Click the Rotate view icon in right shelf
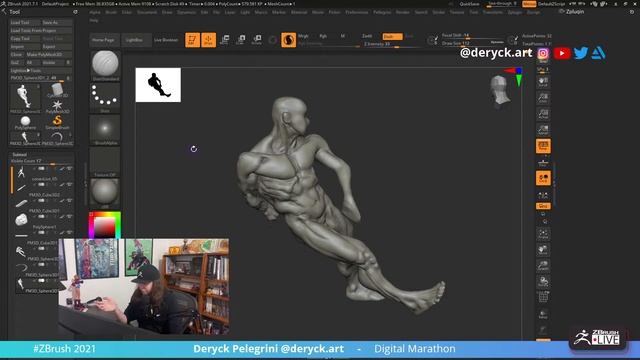Screen dimensions: 640x360 coord(543,282)
